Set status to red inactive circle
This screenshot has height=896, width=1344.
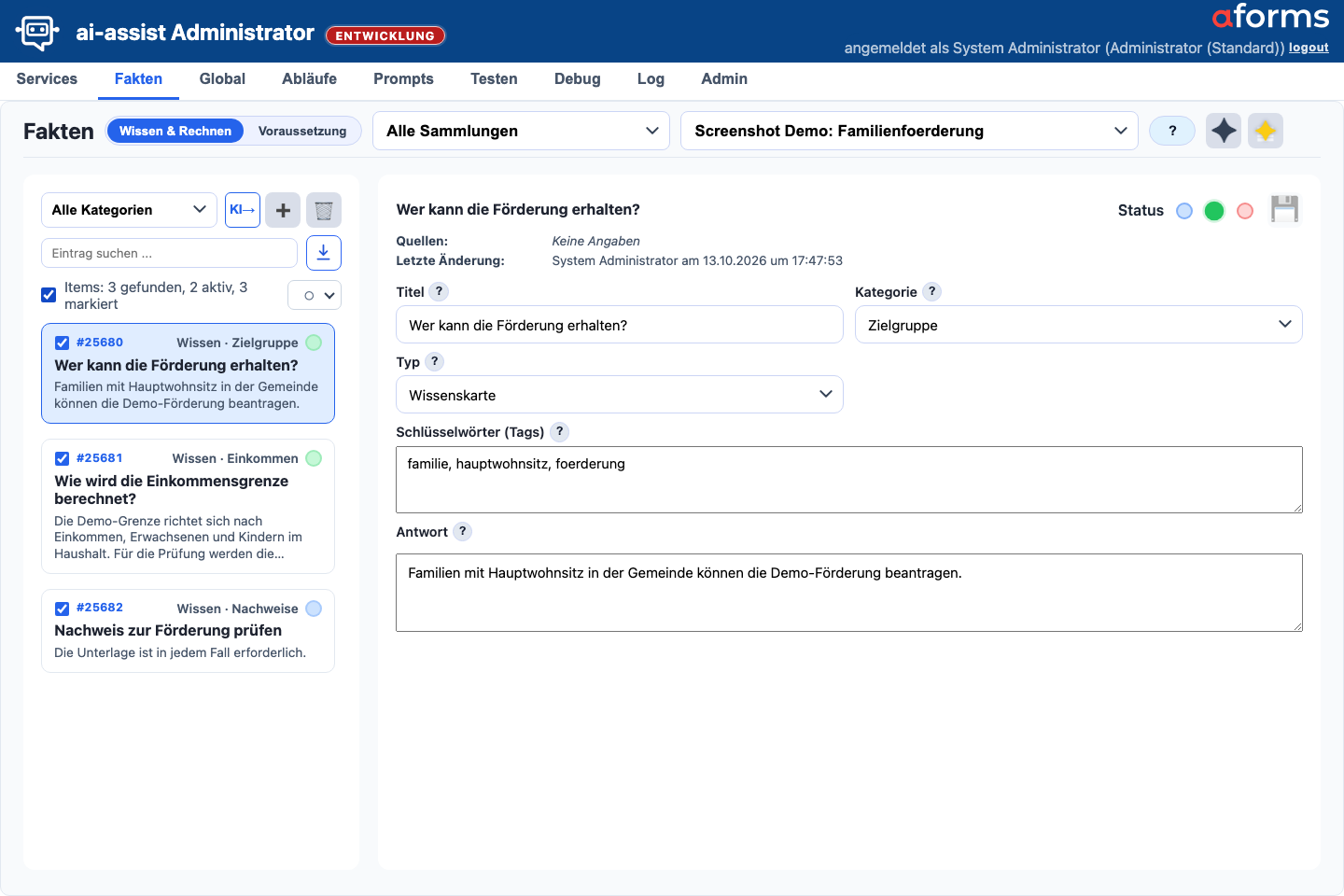pyautogui.click(x=1245, y=211)
